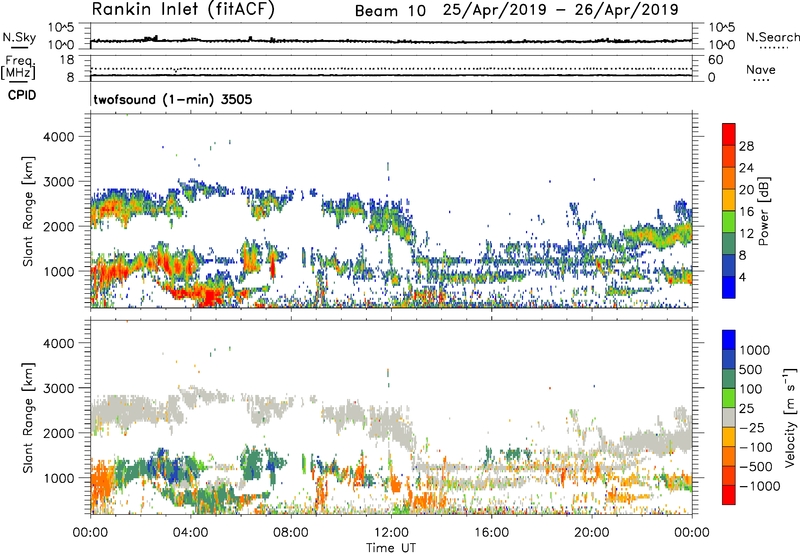Click the "N.Sky" legend label
Image resolution: width=800 pixels, height=554 pixels.
19,37
